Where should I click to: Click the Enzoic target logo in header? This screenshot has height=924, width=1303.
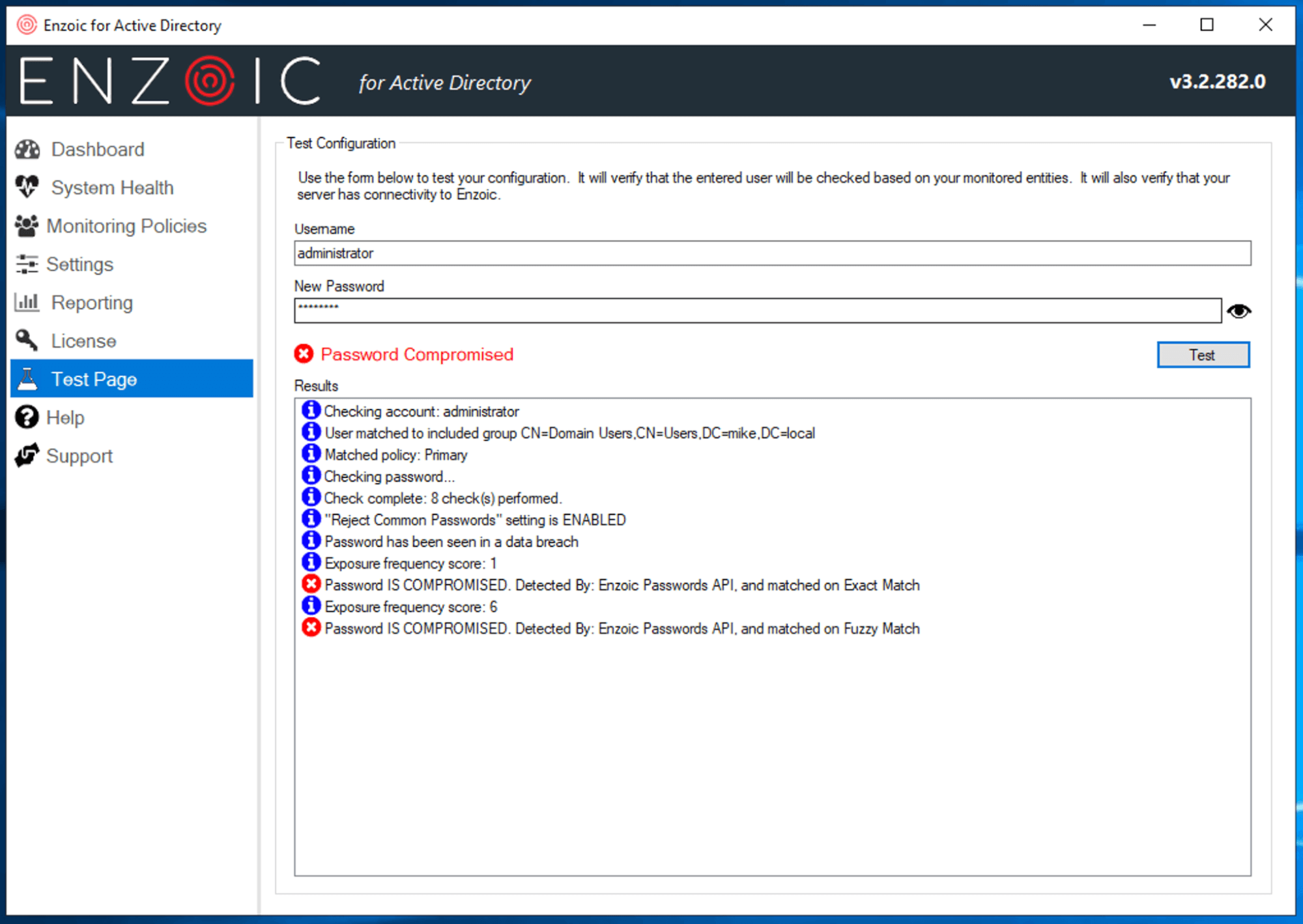pyautogui.click(x=210, y=81)
